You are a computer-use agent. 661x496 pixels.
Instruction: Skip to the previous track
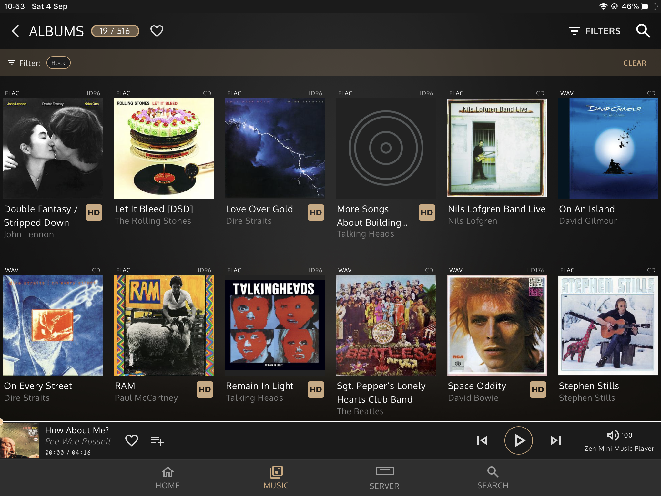[482, 440]
